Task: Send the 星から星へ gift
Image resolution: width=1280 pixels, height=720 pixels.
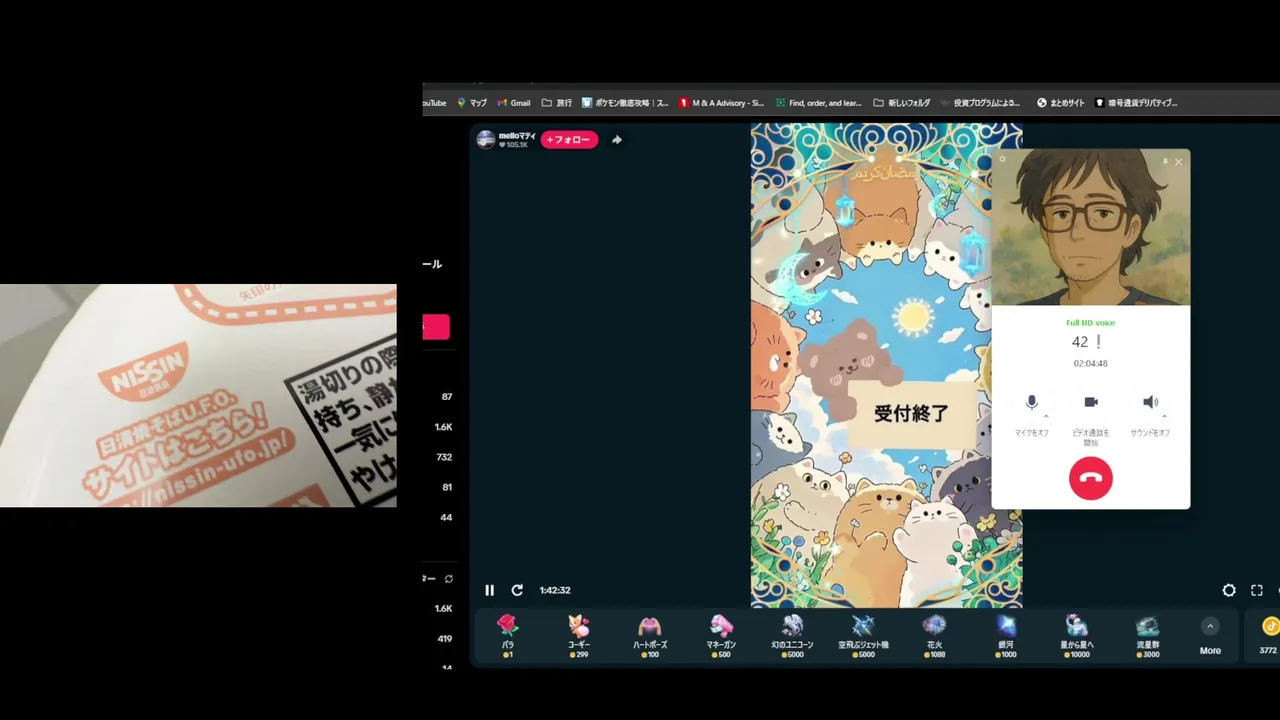Action: (x=1077, y=635)
